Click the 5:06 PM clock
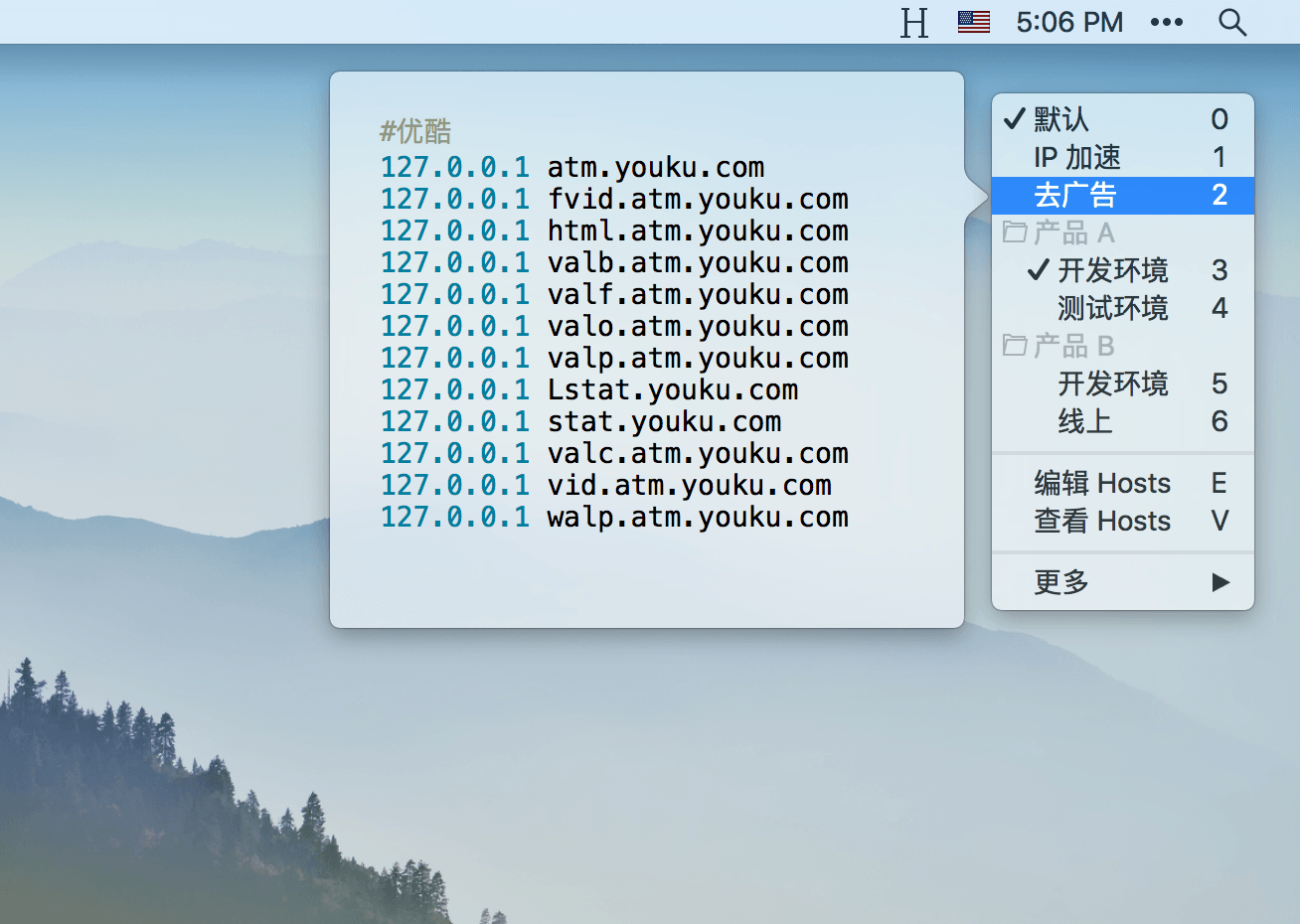This screenshot has width=1300, height=924. [1069, 22]
